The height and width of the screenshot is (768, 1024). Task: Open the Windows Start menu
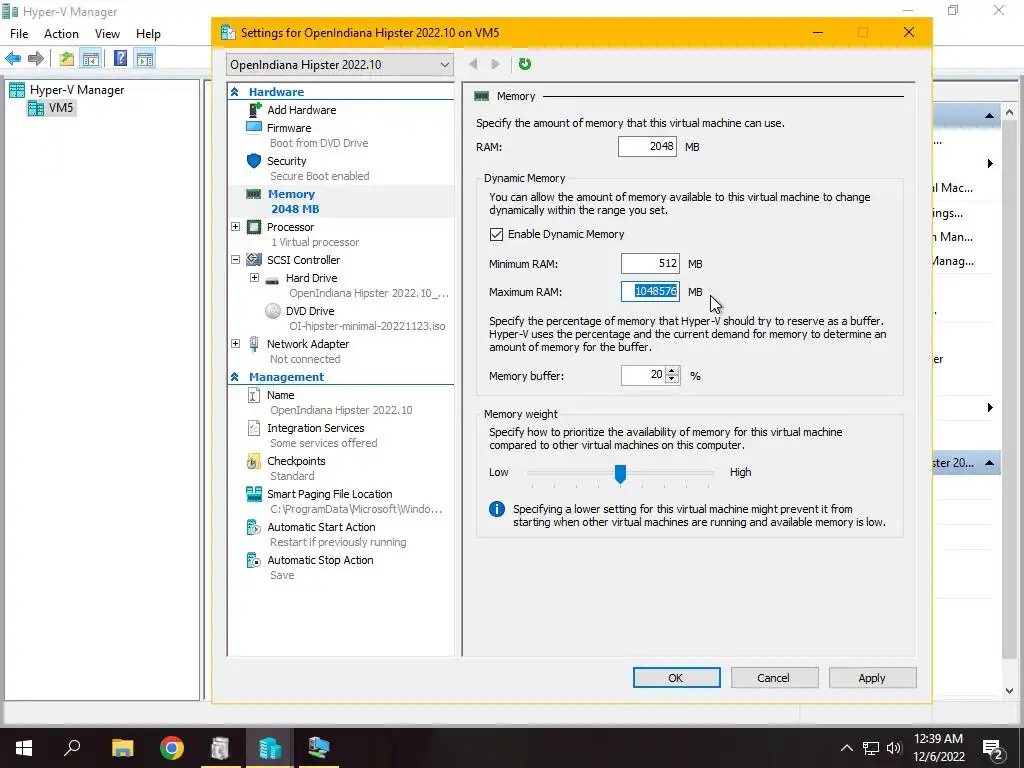tap(24, 748)
